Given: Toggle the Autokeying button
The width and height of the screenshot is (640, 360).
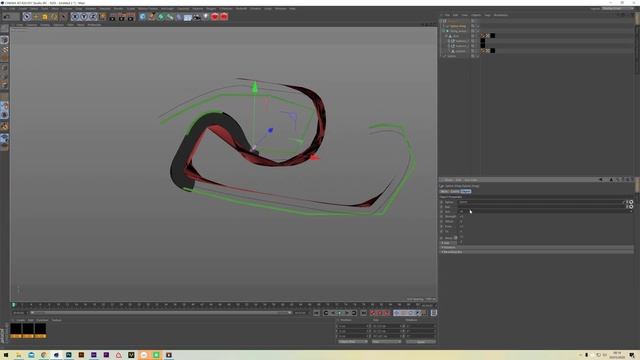Looking at the screenshot, I should tap(379, 313).
